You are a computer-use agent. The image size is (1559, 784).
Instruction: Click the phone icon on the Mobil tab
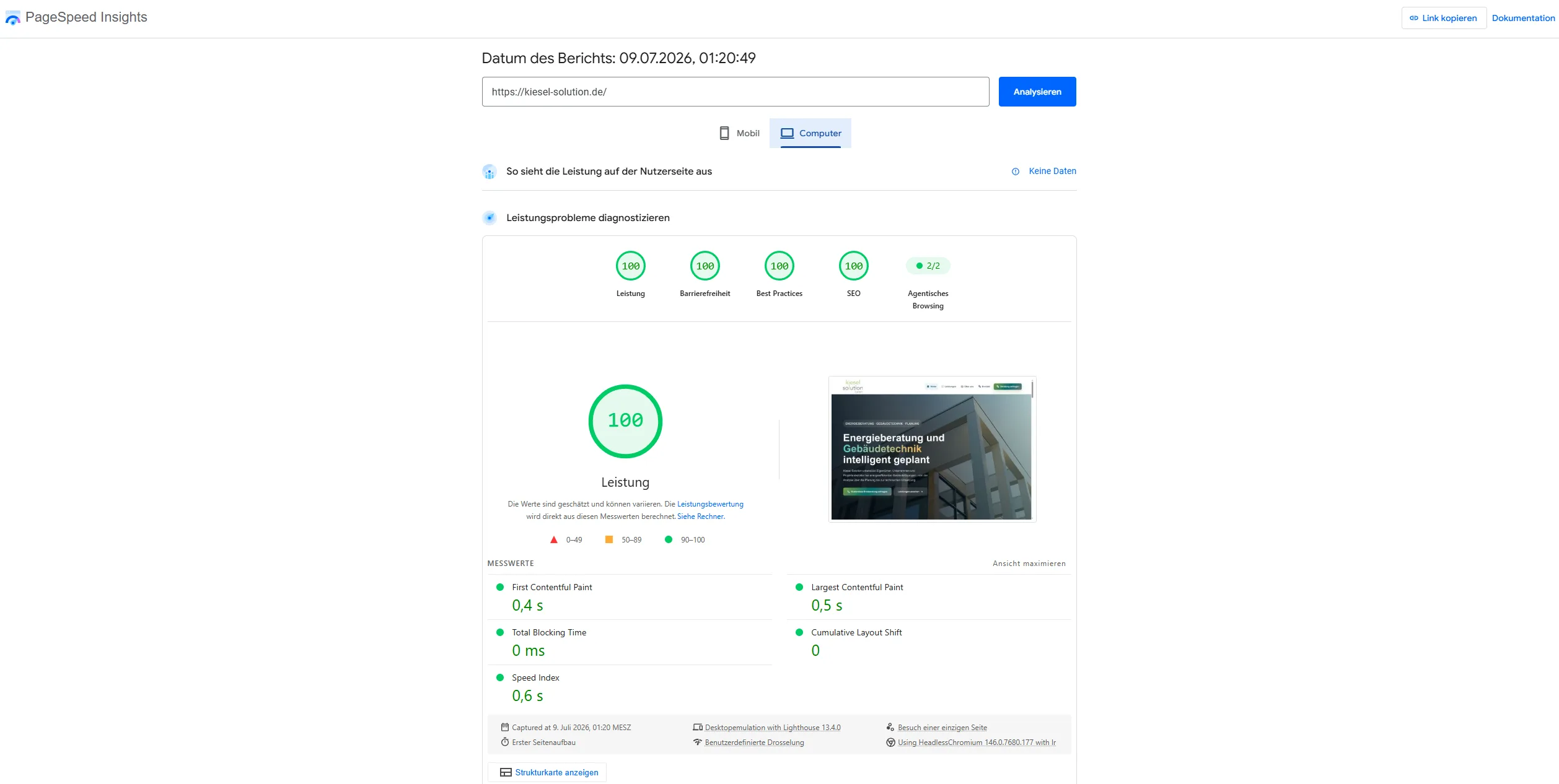tap(724, 133)
